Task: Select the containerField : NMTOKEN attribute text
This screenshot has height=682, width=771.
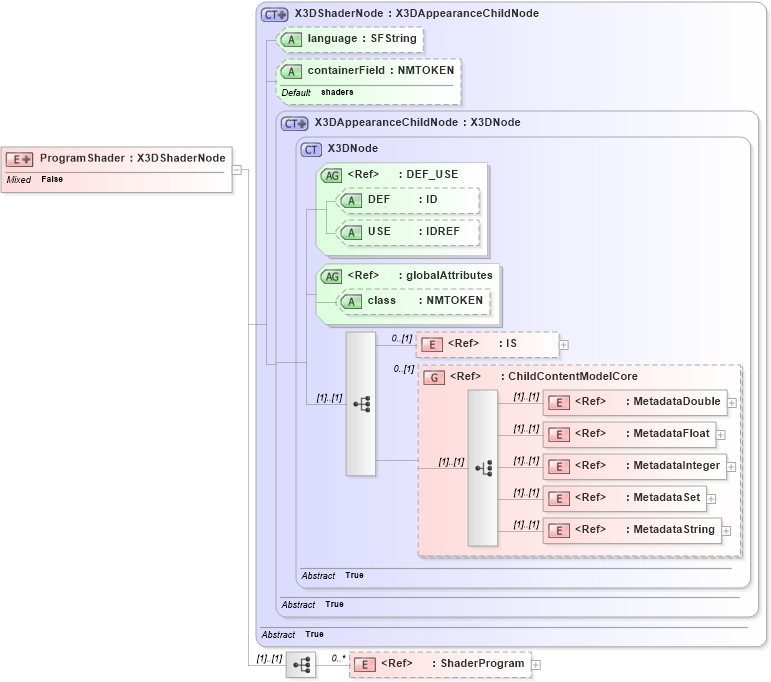Action: click(381, 70)
